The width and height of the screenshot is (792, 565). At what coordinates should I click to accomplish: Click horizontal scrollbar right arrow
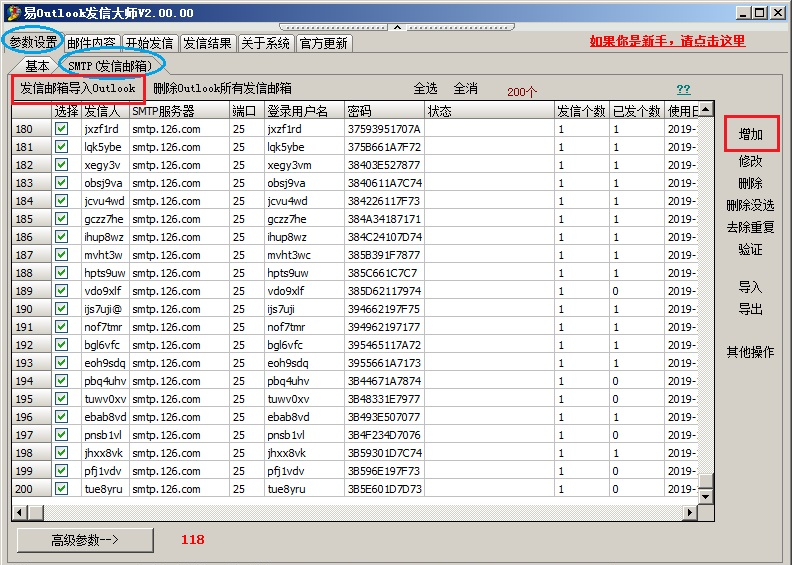pos(690,512)
